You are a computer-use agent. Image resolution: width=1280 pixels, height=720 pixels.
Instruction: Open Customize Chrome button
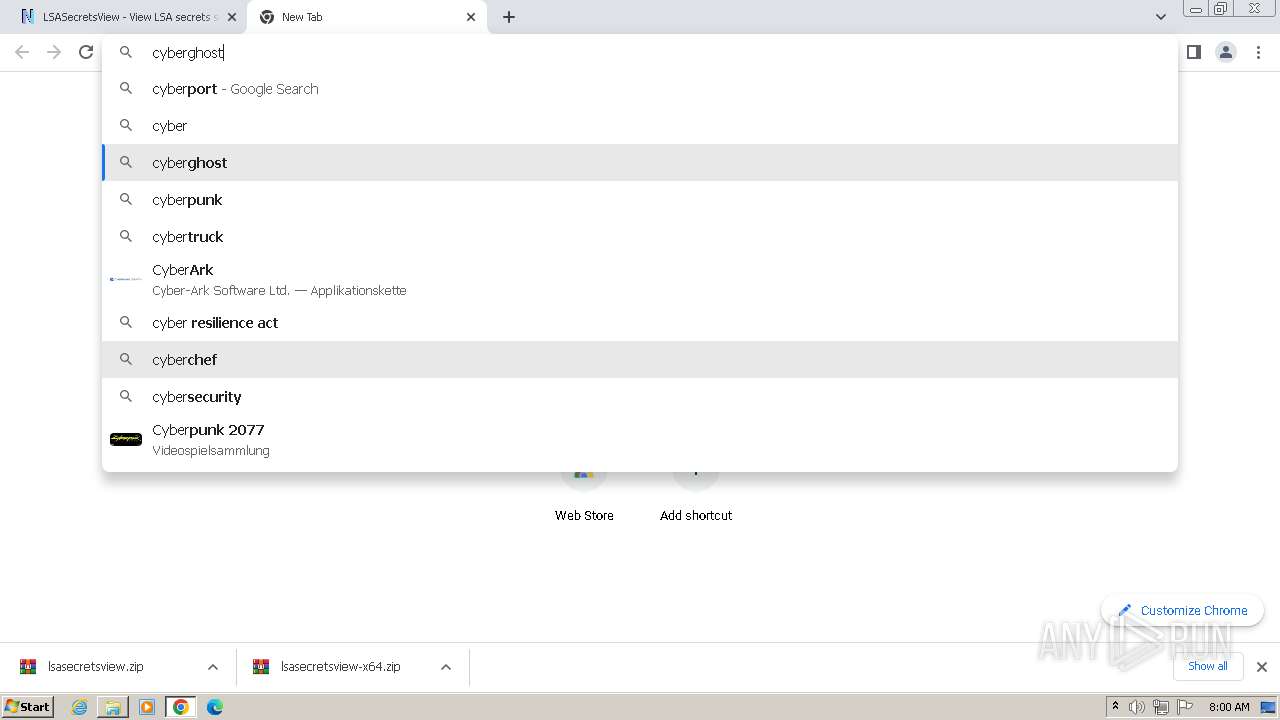point(1183,610)
